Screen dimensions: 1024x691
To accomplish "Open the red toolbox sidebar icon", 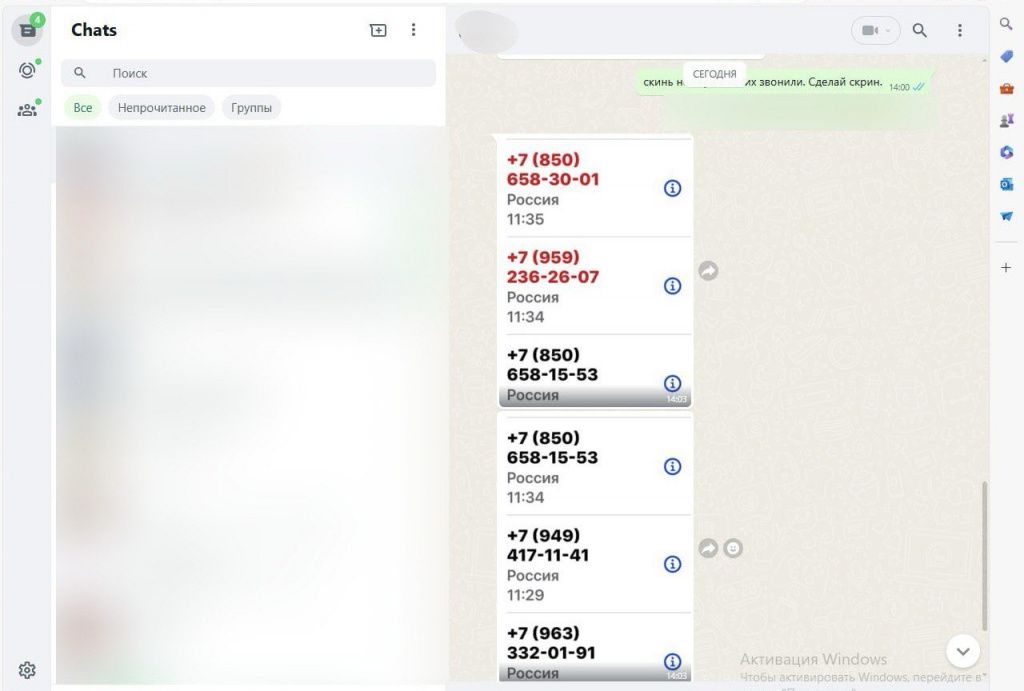I will [x=1006, y=88].
